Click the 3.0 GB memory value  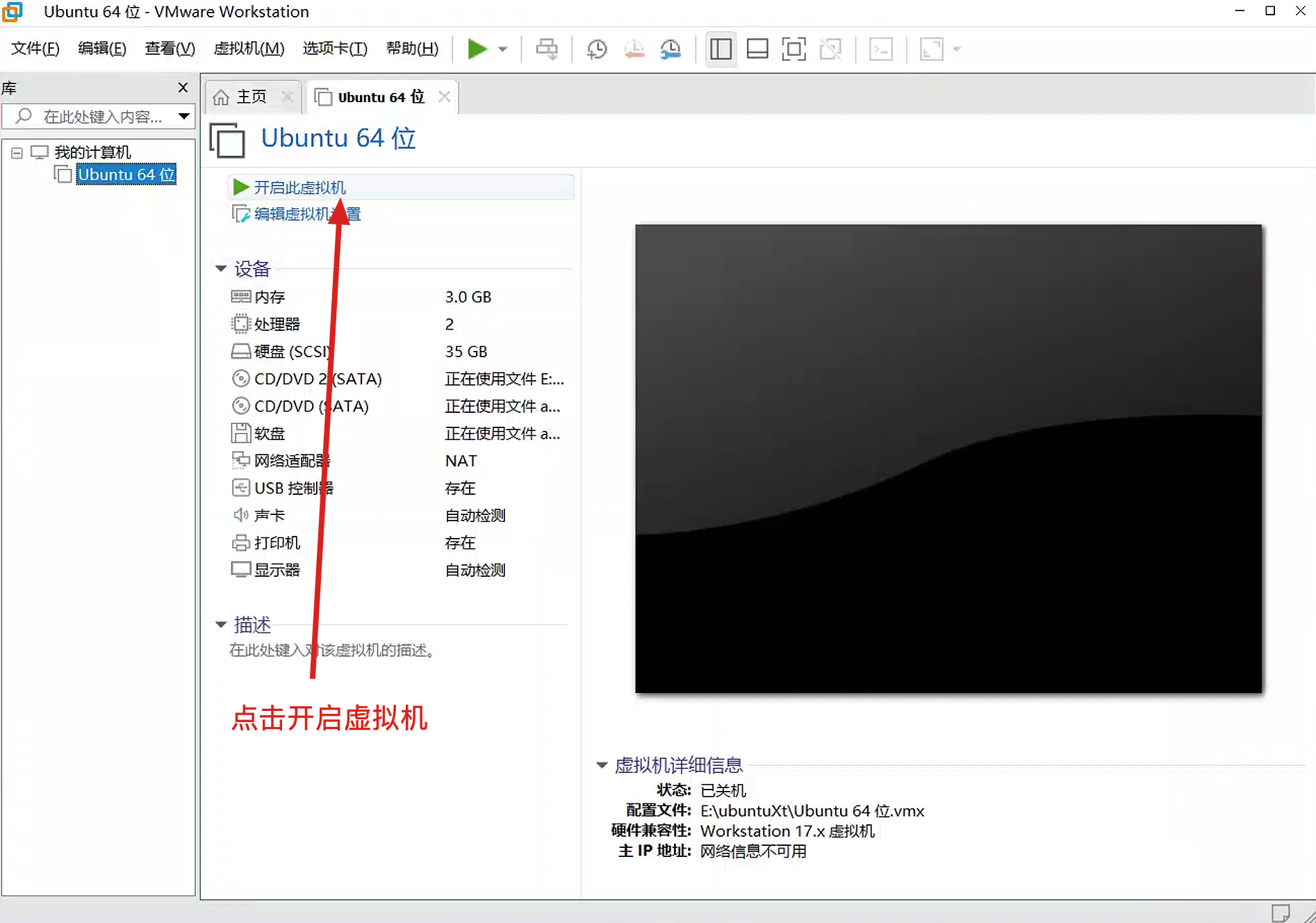[468, 297]
